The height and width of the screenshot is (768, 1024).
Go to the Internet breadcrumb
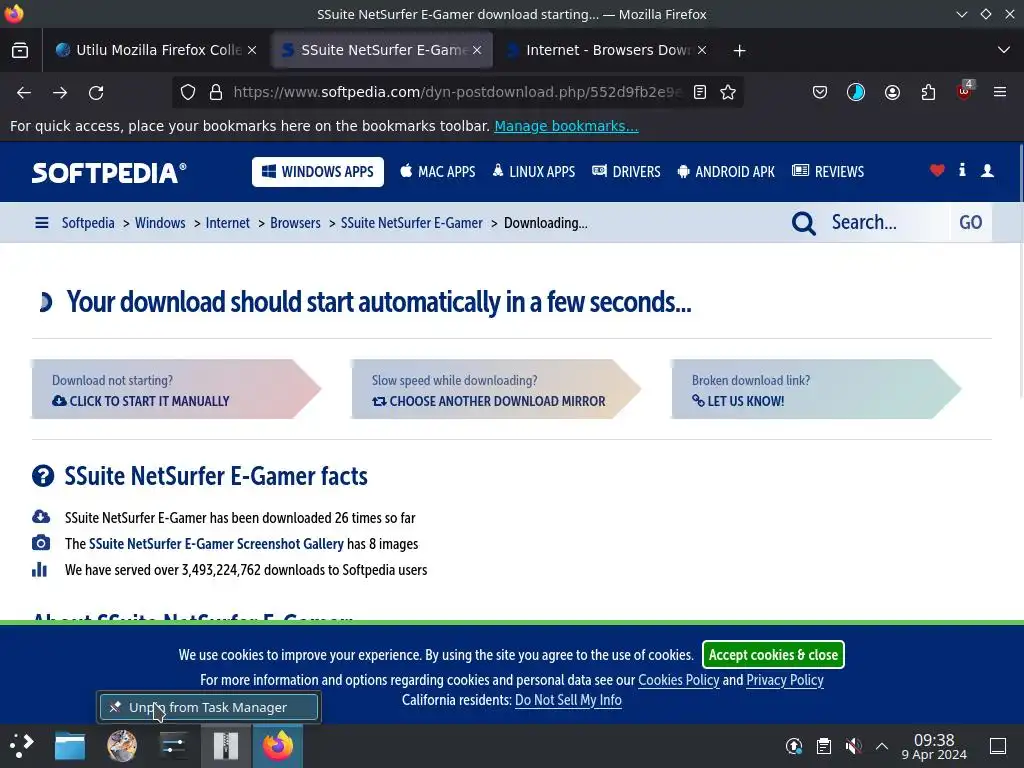[227, 223]
